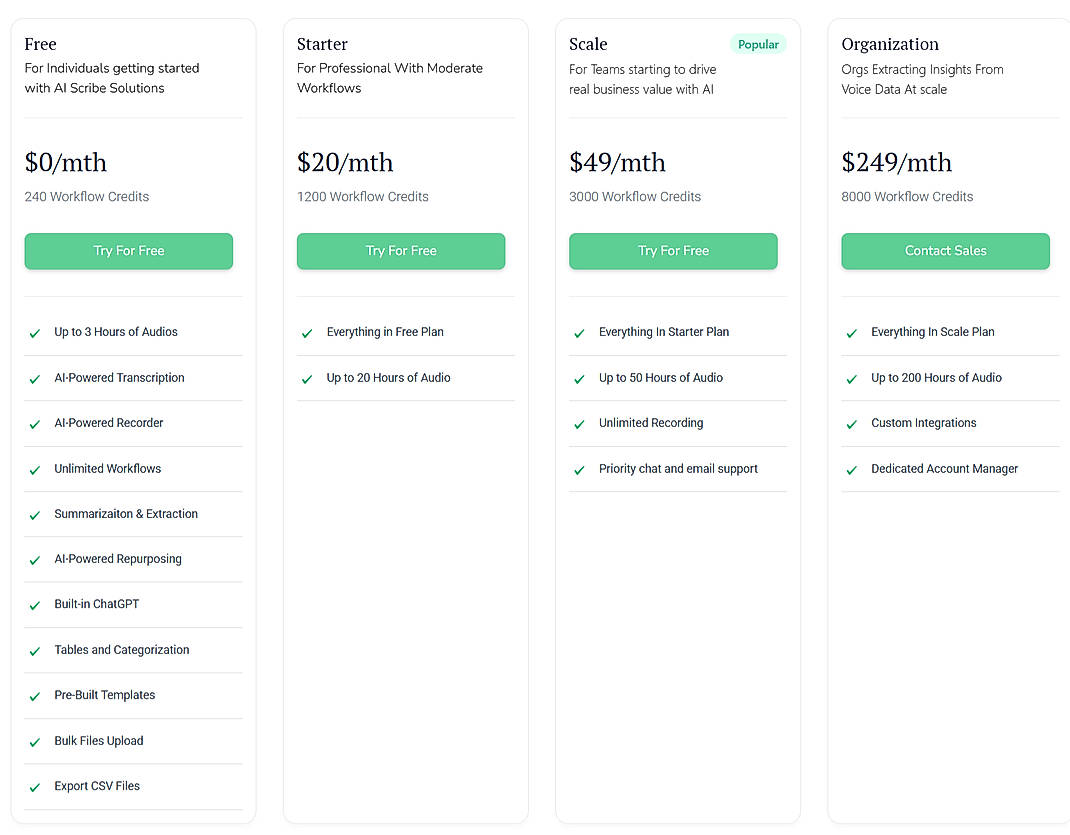Click the checkmark beside Built-in ChatGPT
Viewport: 1070px width, 835px height.
pyautogui.click(x=34, y=604)
